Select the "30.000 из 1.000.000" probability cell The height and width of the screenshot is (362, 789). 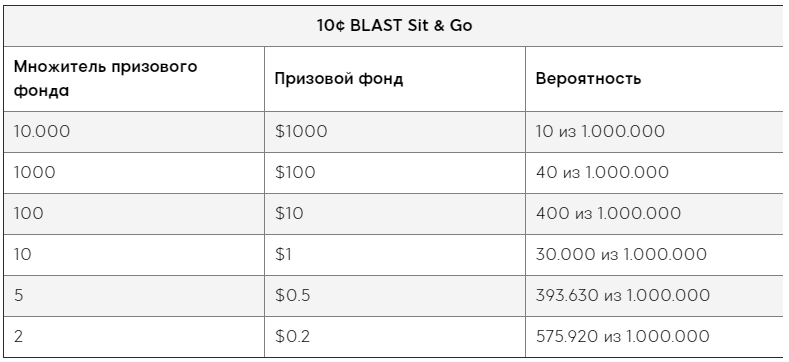(x=654, y=255)
